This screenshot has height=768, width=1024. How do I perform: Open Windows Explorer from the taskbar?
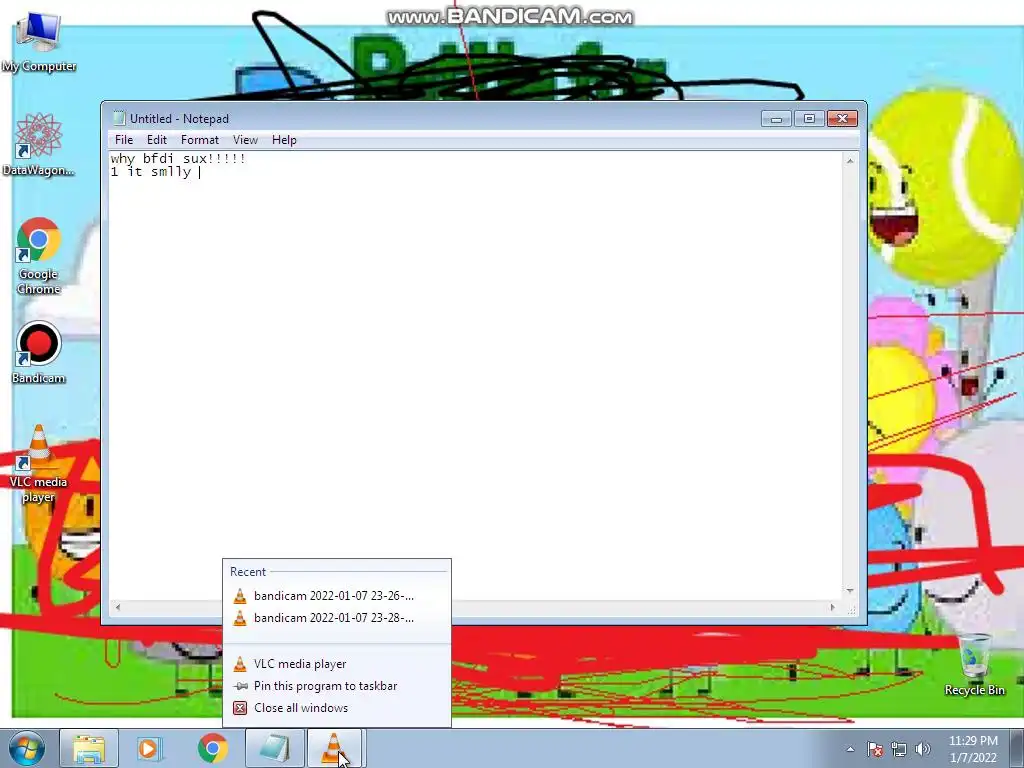(x=89, y=748)
